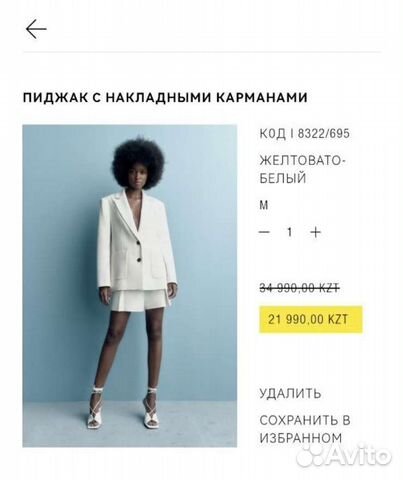
Task: Click the white jacket in the photo
Action: pos(137,242)
